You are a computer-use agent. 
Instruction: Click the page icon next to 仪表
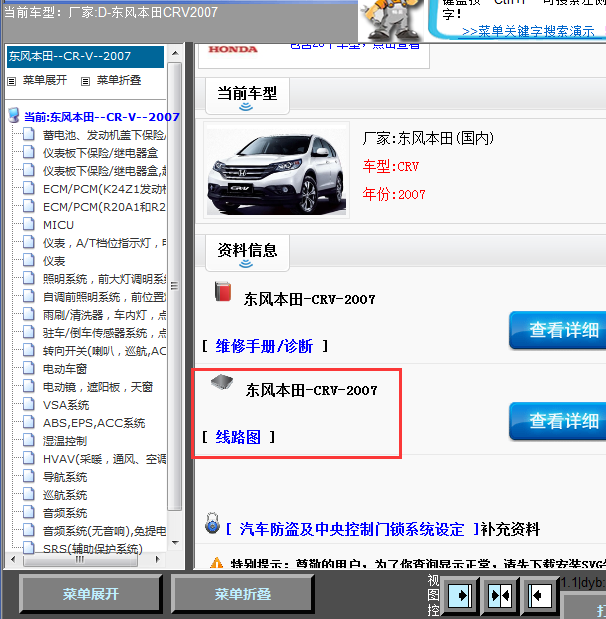[x=28, y=260]
